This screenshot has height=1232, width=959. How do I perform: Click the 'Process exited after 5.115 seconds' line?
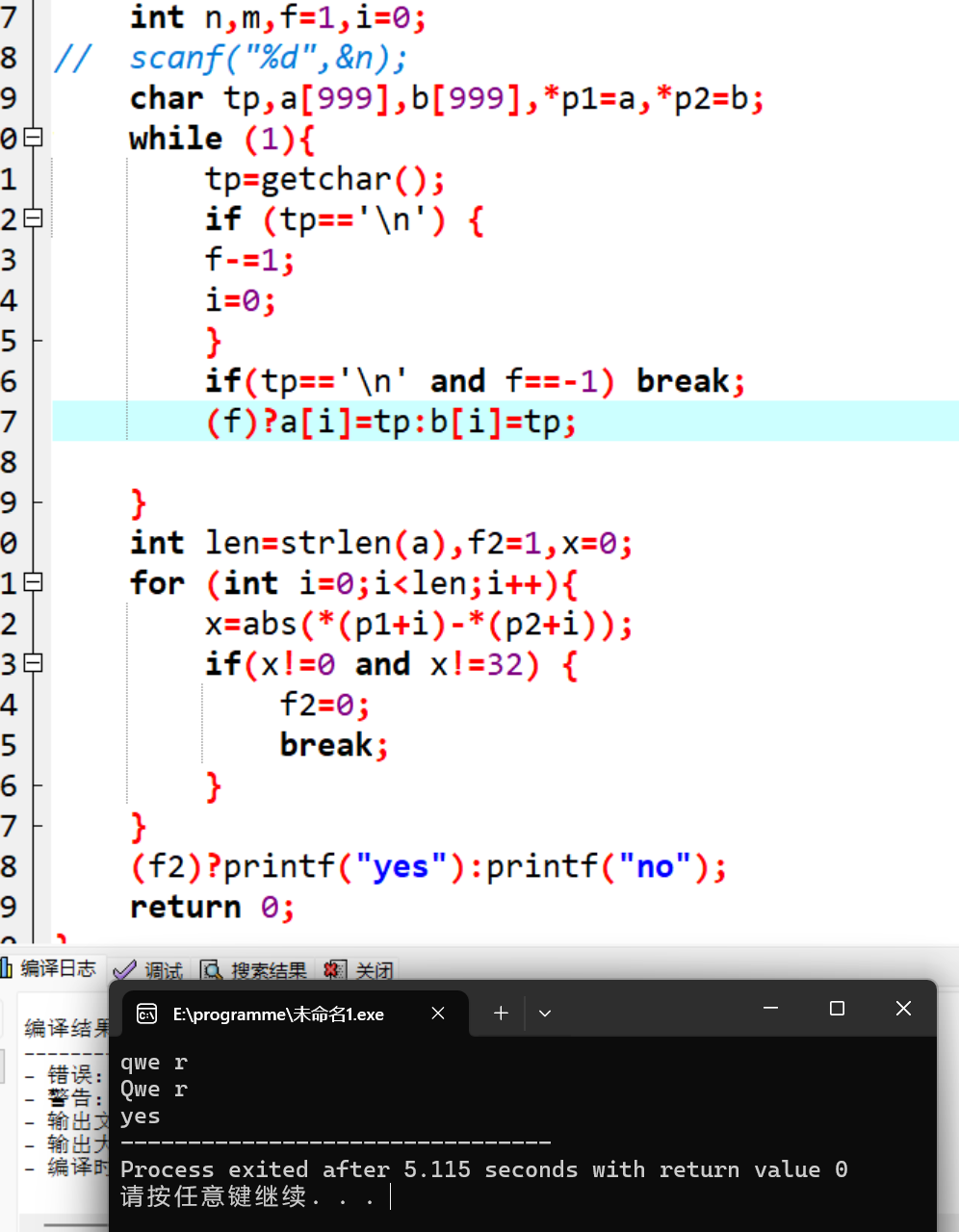coord(484,1169)
